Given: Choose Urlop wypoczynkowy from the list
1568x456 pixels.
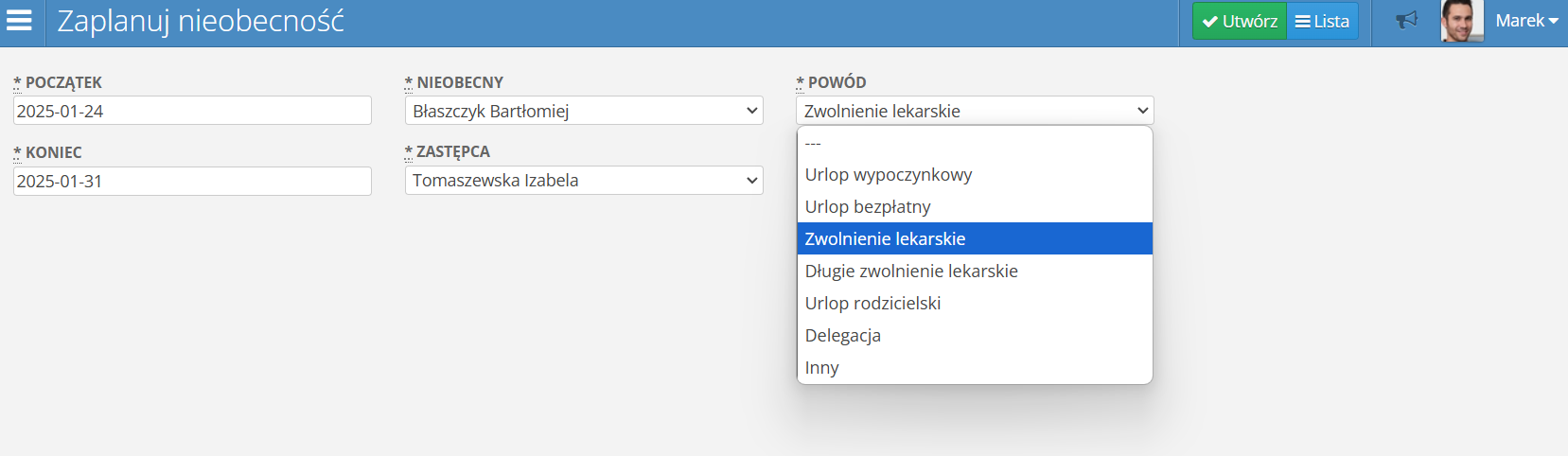Looking at the screenshot, I should tap(975, 175).
